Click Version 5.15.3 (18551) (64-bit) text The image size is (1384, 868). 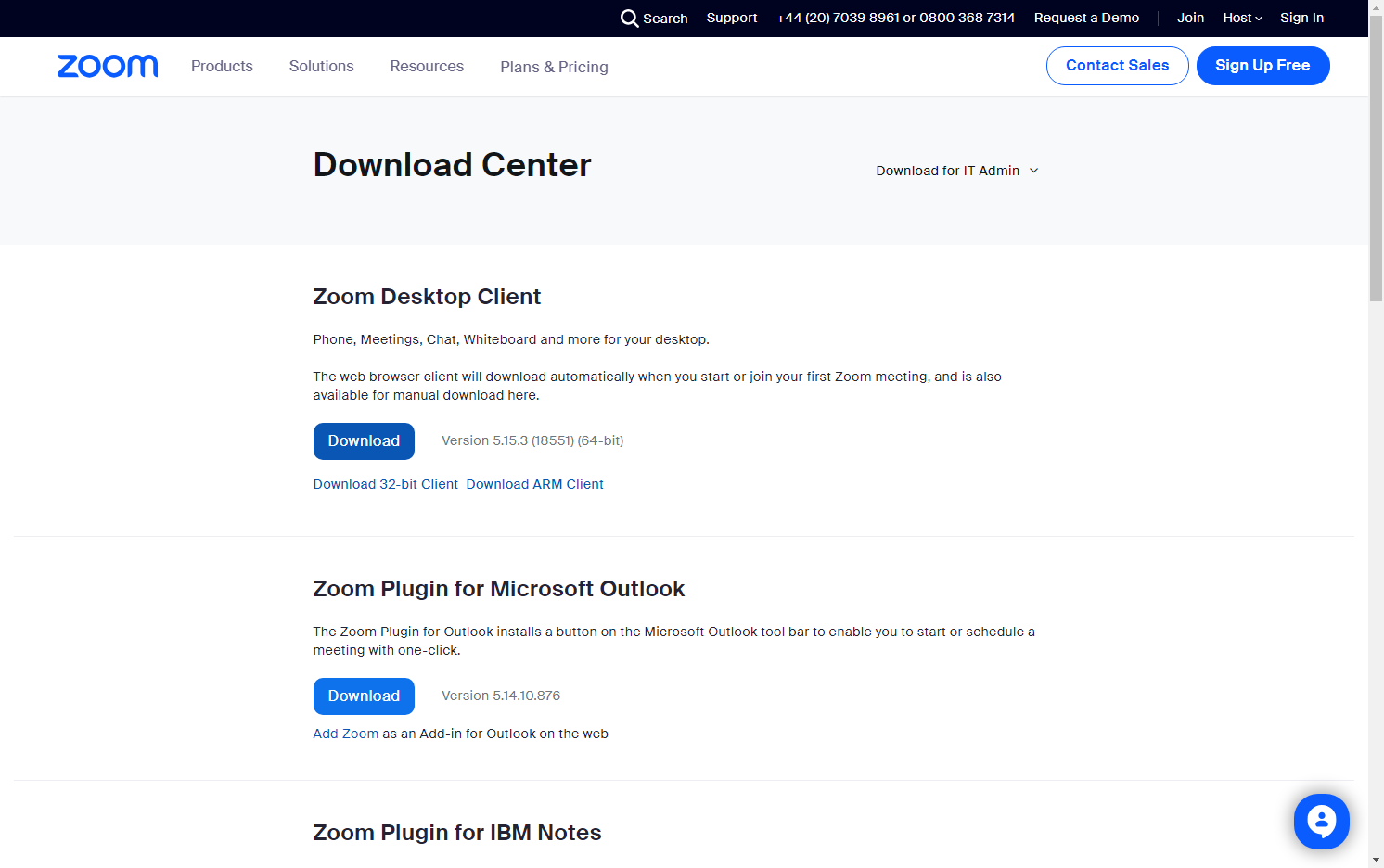coord(532,440)
